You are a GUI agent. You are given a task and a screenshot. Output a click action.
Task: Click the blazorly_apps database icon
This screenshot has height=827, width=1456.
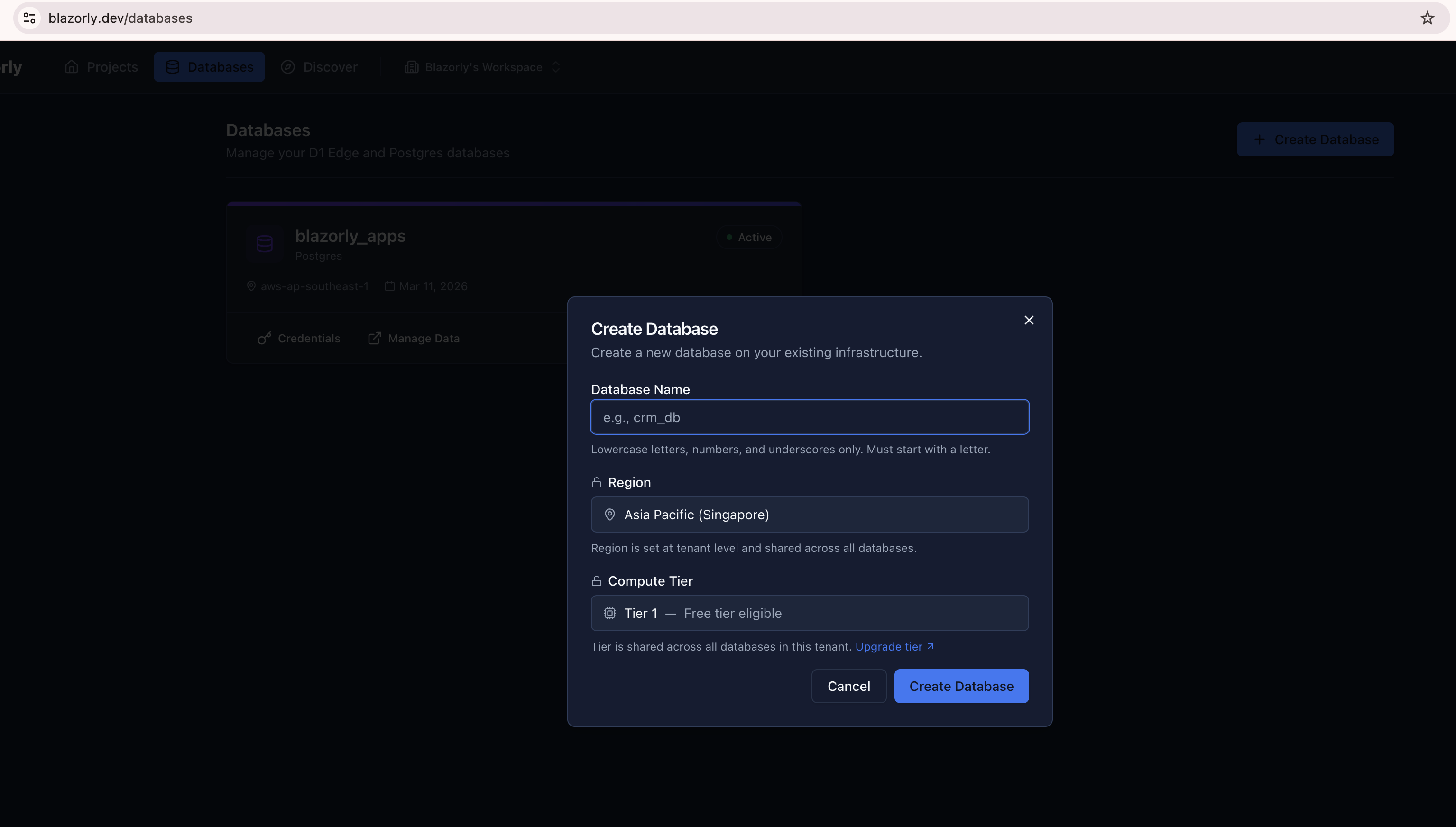[x=264, y=244]
